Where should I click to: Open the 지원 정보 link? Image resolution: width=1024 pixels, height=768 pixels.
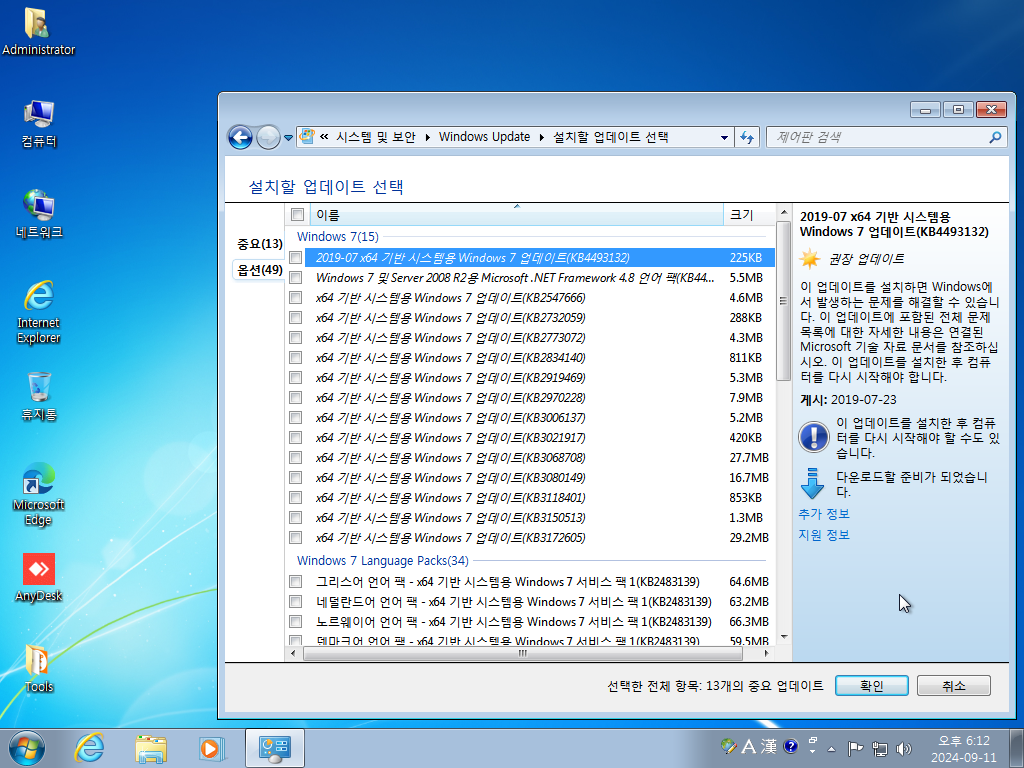point(824,535)
